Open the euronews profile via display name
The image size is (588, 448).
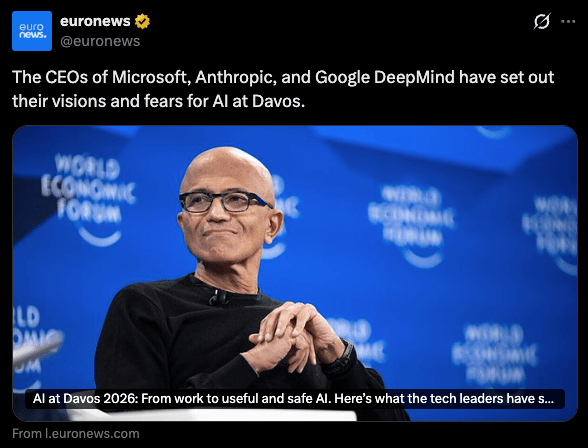tap(95, 21)
